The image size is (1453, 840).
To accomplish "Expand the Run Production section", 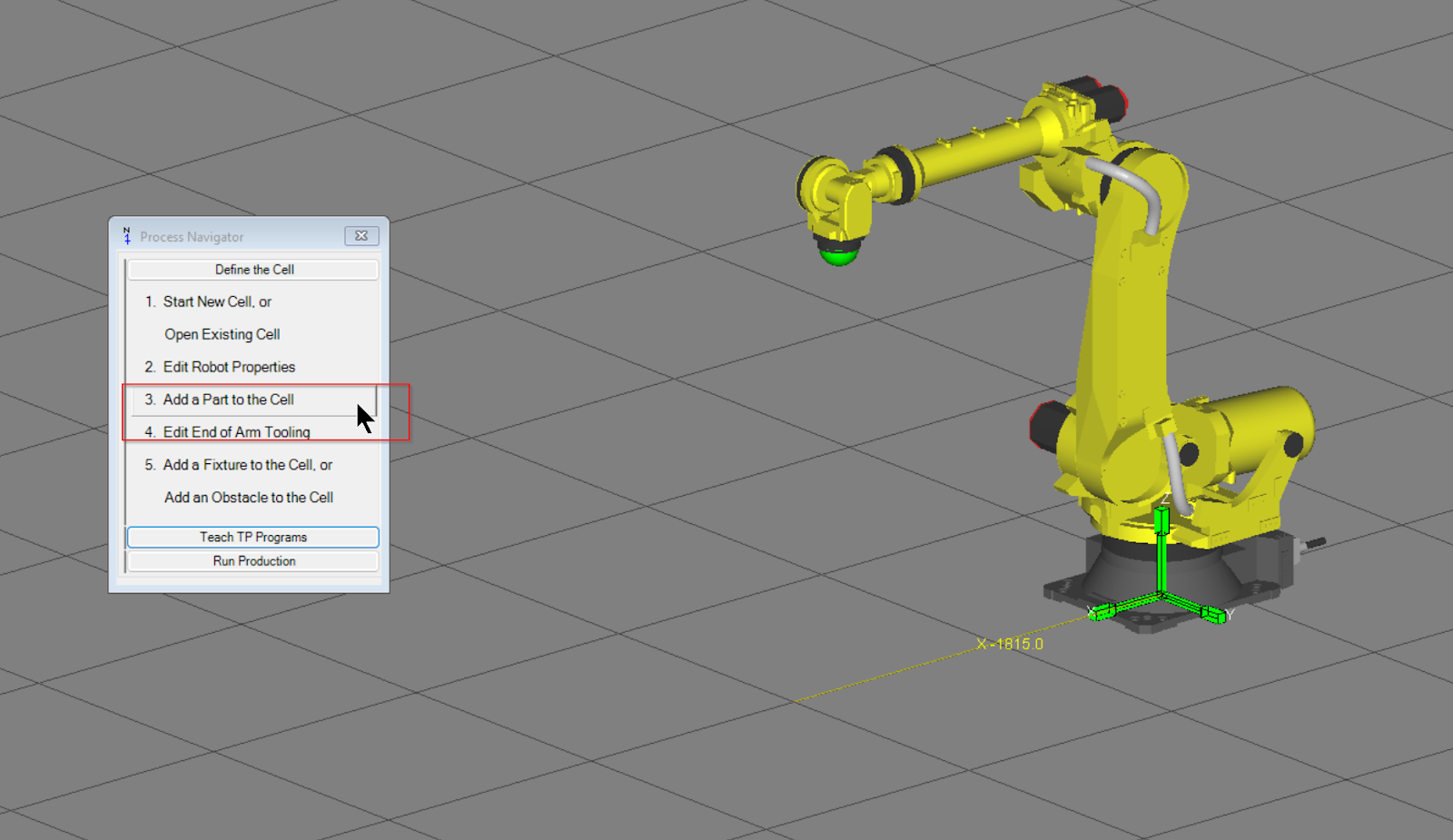I will [x=253, y=561].
